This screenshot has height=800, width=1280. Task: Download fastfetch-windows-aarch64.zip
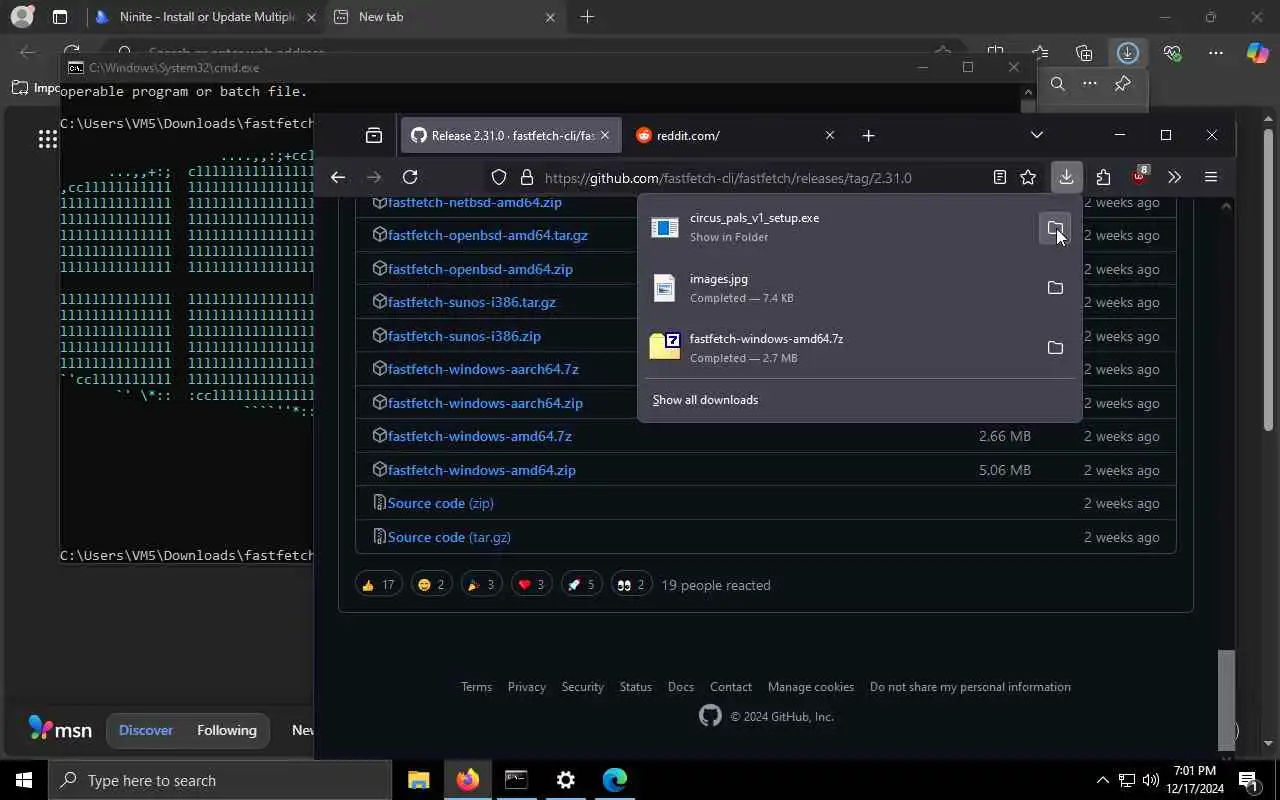click(x=485, y=403)
